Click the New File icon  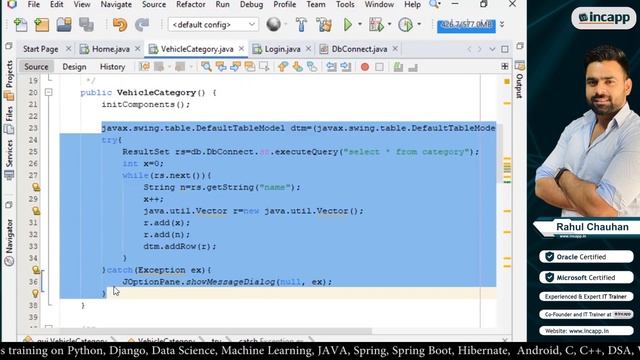[x=20, y=24]
